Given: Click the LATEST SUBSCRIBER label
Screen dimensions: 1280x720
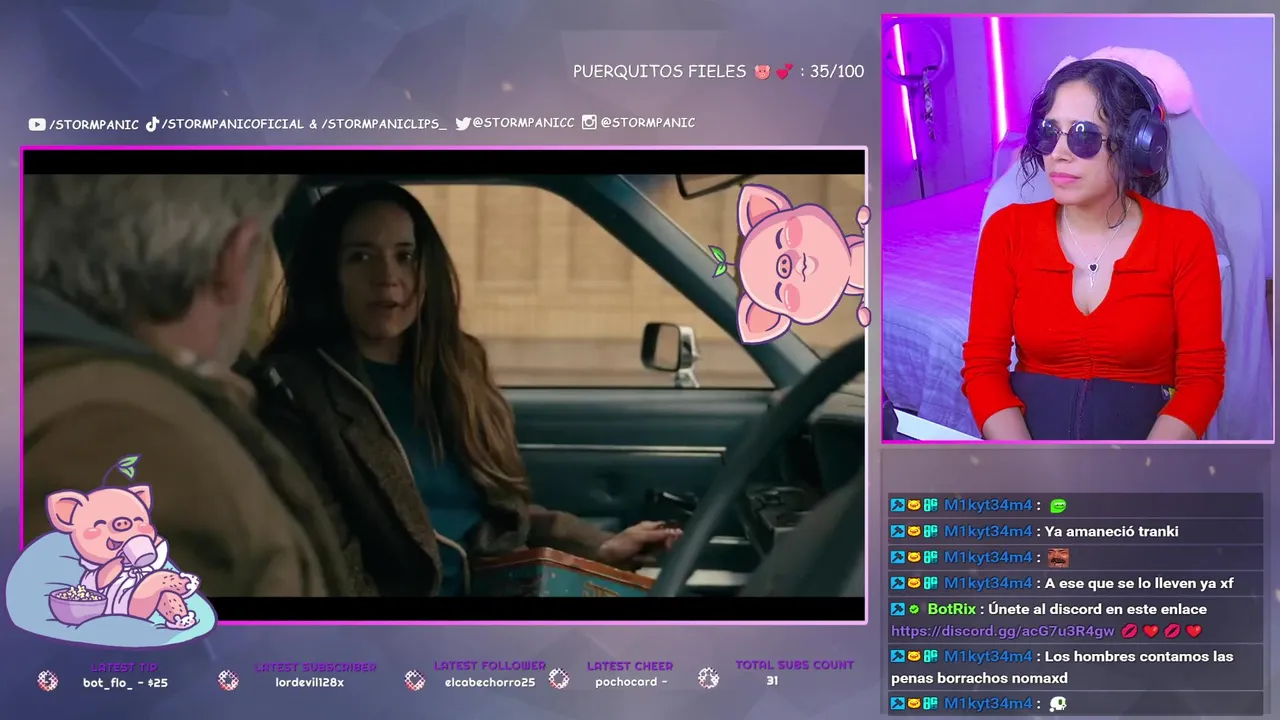Looking at the screenshot, I should [x=315, y=667].
